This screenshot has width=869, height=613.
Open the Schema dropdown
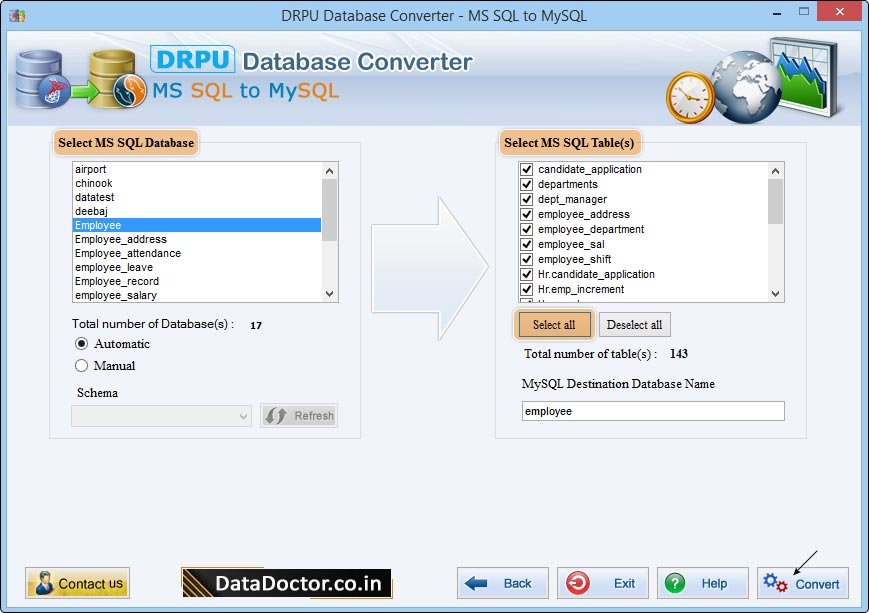(239, 415)
